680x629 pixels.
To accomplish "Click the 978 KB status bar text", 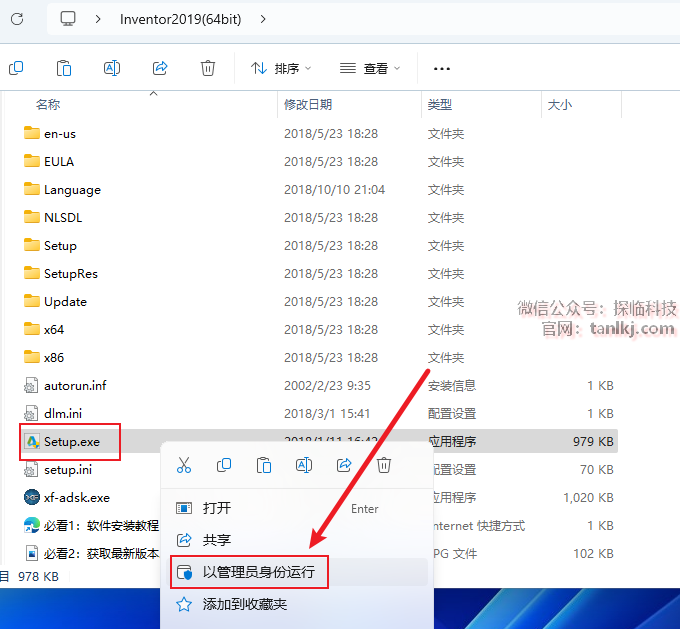I will click(x=38, y=577).
